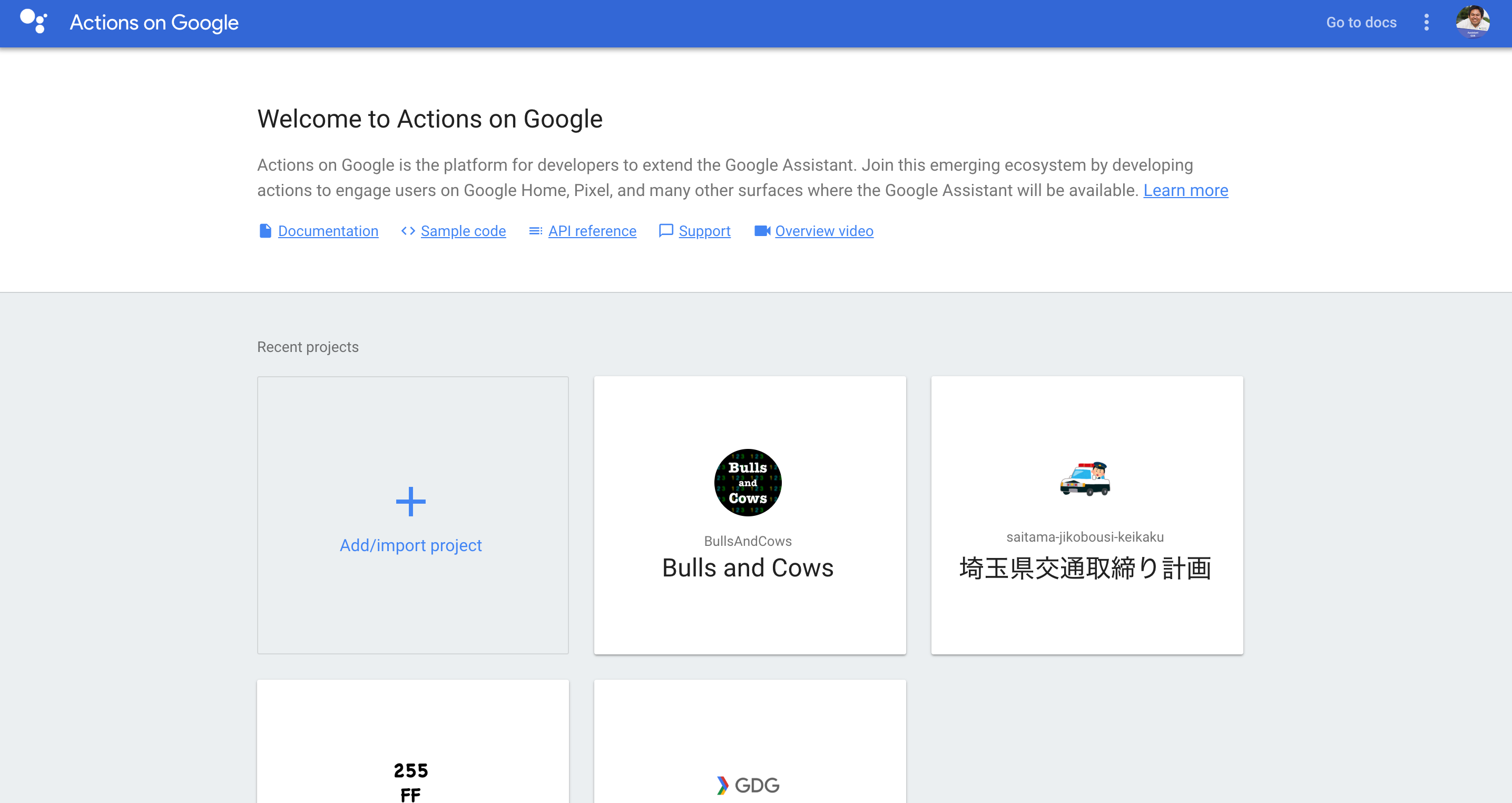This screenshot has height=803, width=1512.
Task: Click the GDG project logo
Action: (749, 785)
